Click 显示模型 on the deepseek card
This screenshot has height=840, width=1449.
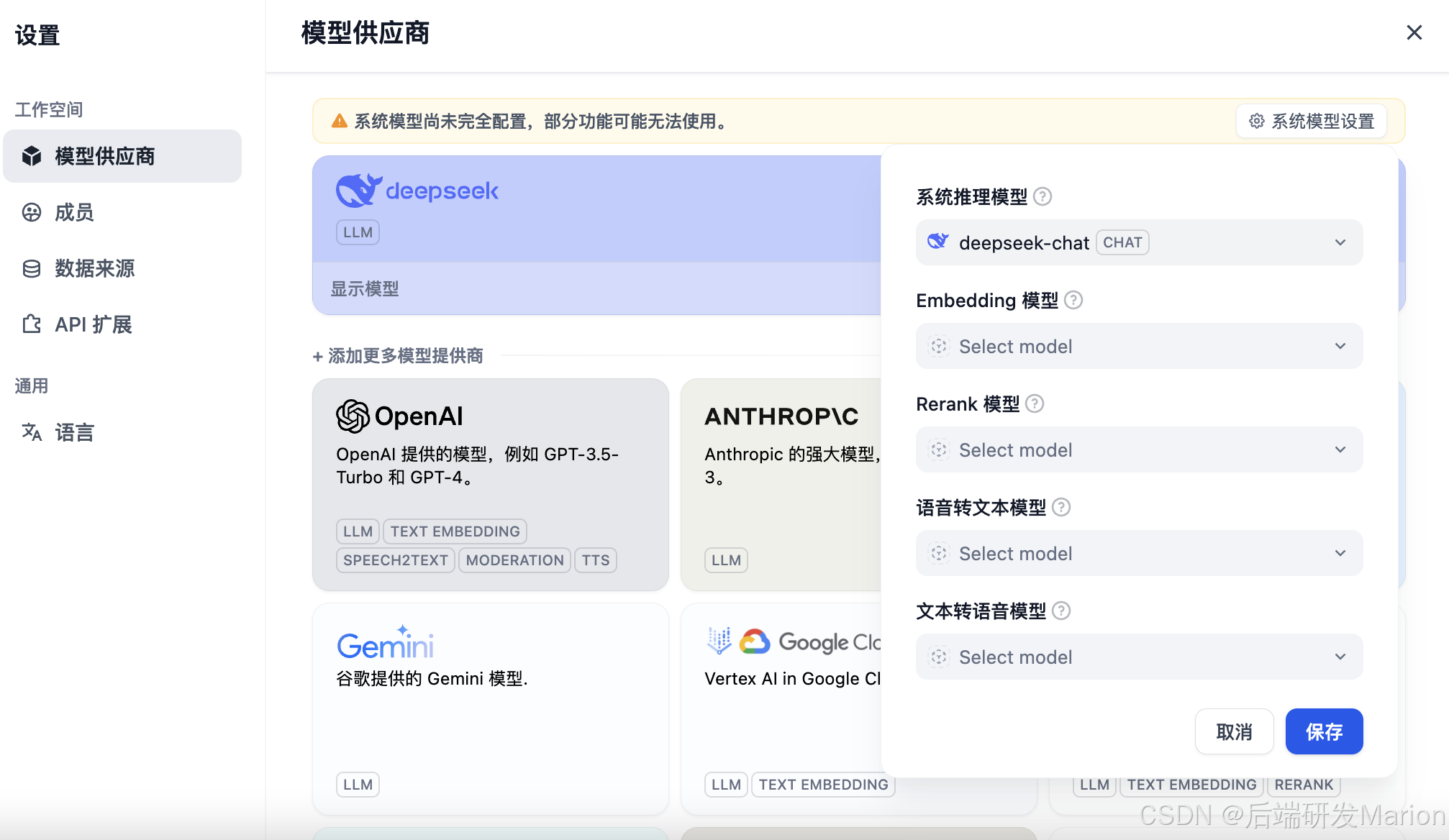tap(365, 288)
